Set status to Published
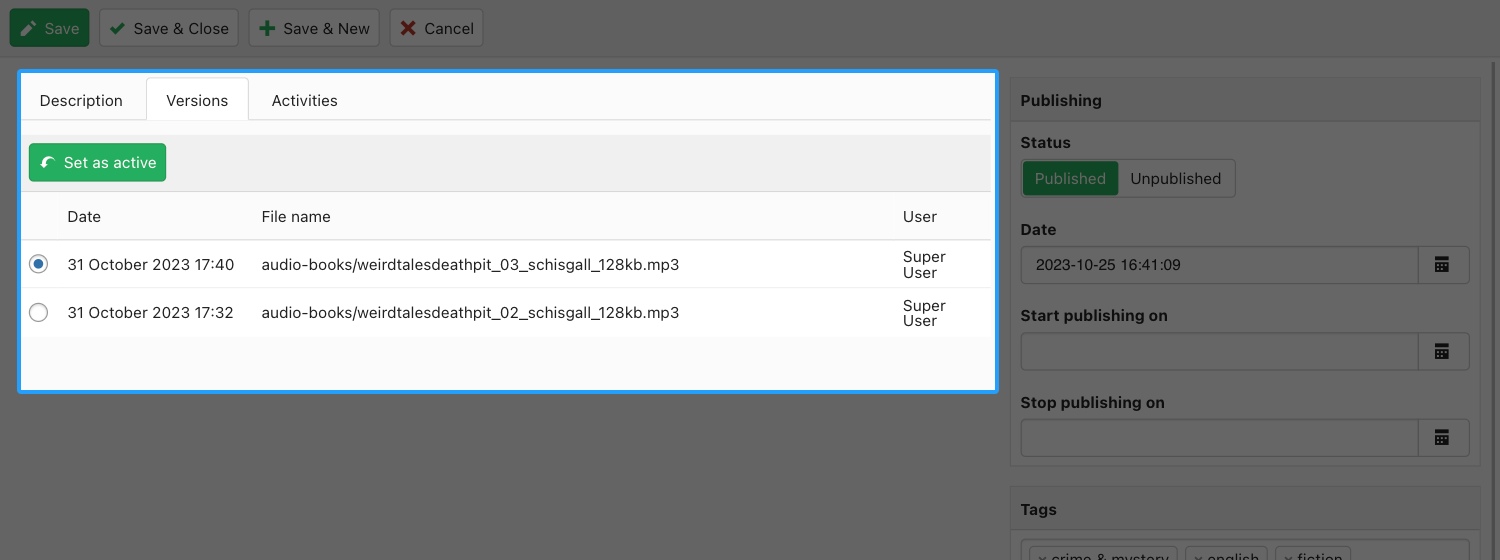1500x560 pixels. click(1069, 179)
